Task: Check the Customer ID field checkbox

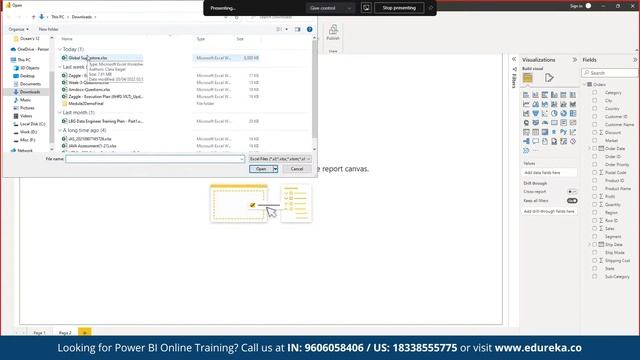Action: coord(595,116)
